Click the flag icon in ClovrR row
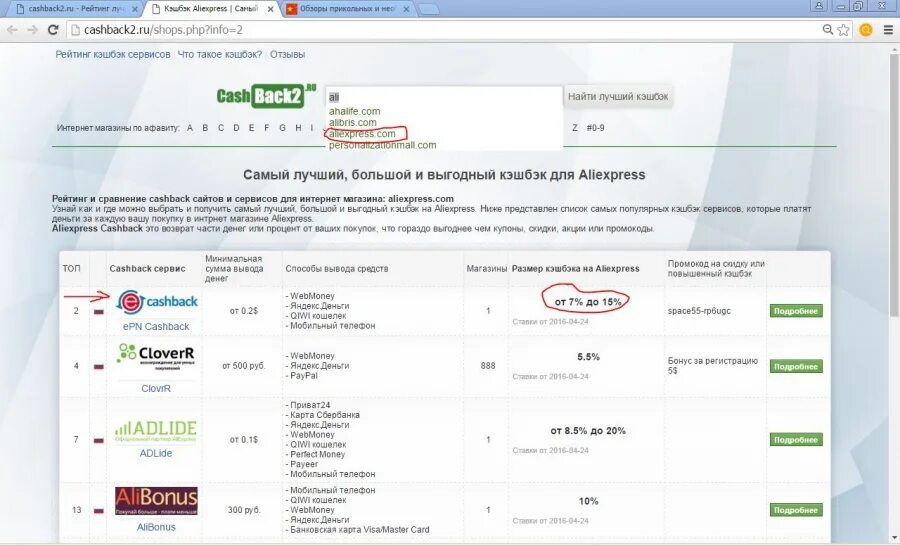Image resolution: width=900 pixels, height=546 pixels. 99,366
